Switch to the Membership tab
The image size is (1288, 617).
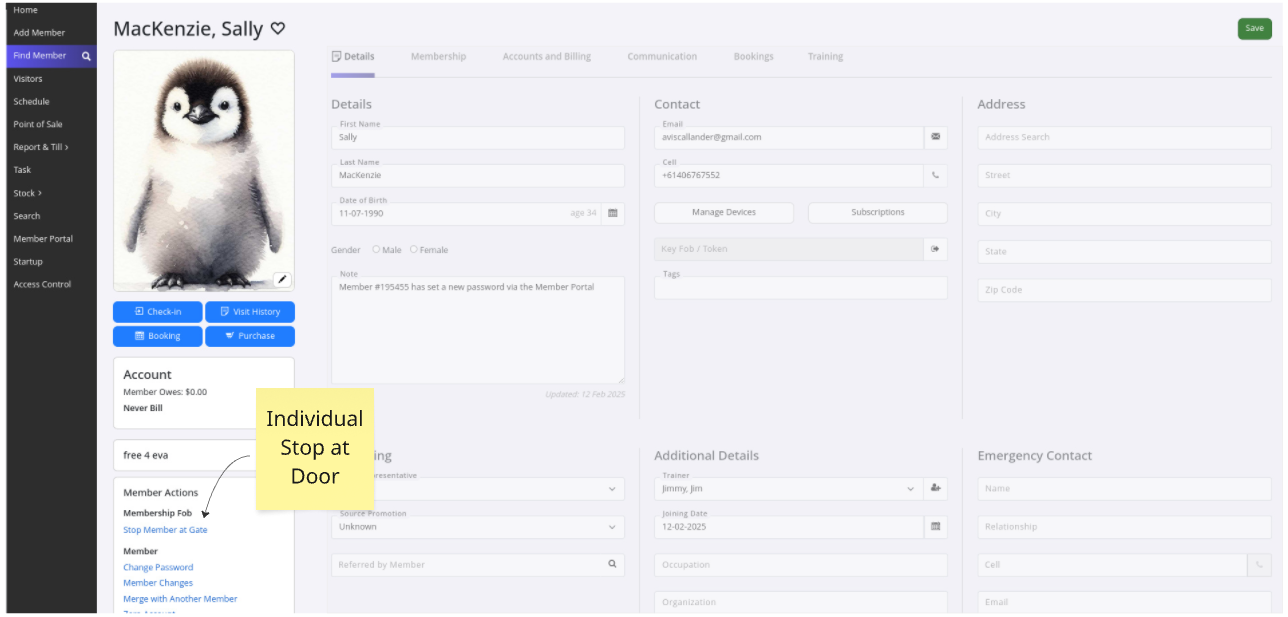tap(438, 57)
